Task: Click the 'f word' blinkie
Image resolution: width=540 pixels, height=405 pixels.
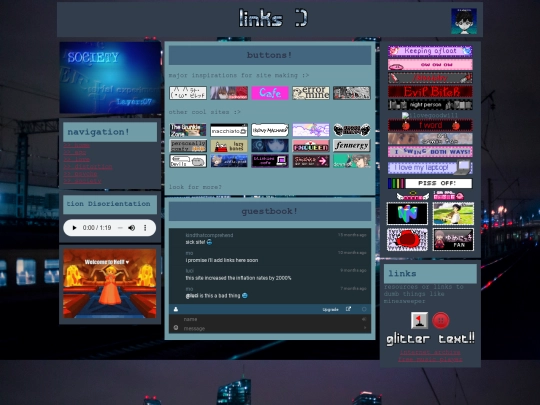Action: [430, 125]
